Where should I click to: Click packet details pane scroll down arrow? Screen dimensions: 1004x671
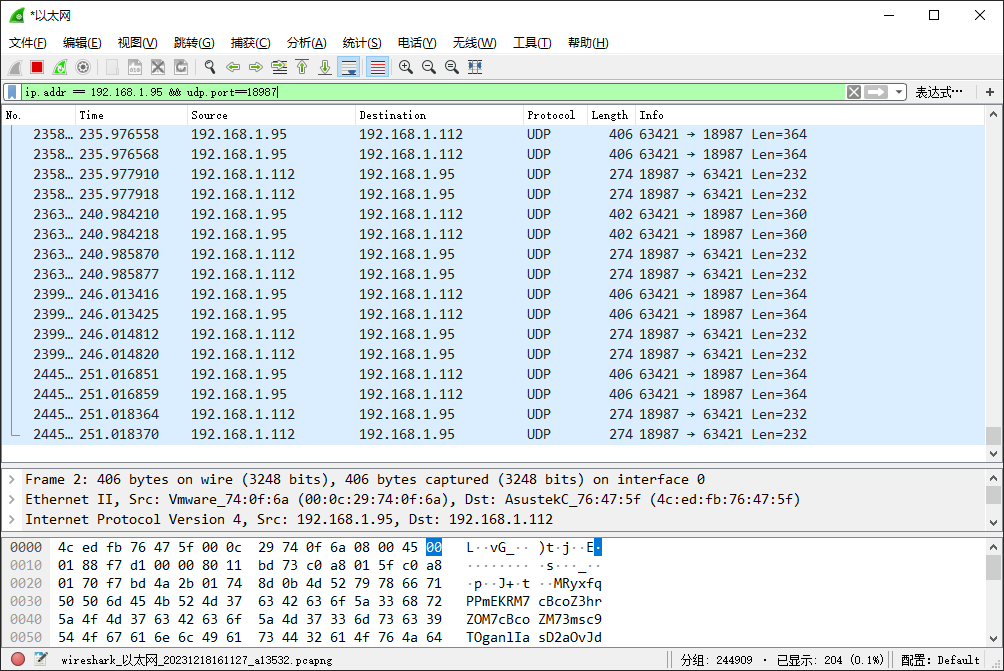993,522
